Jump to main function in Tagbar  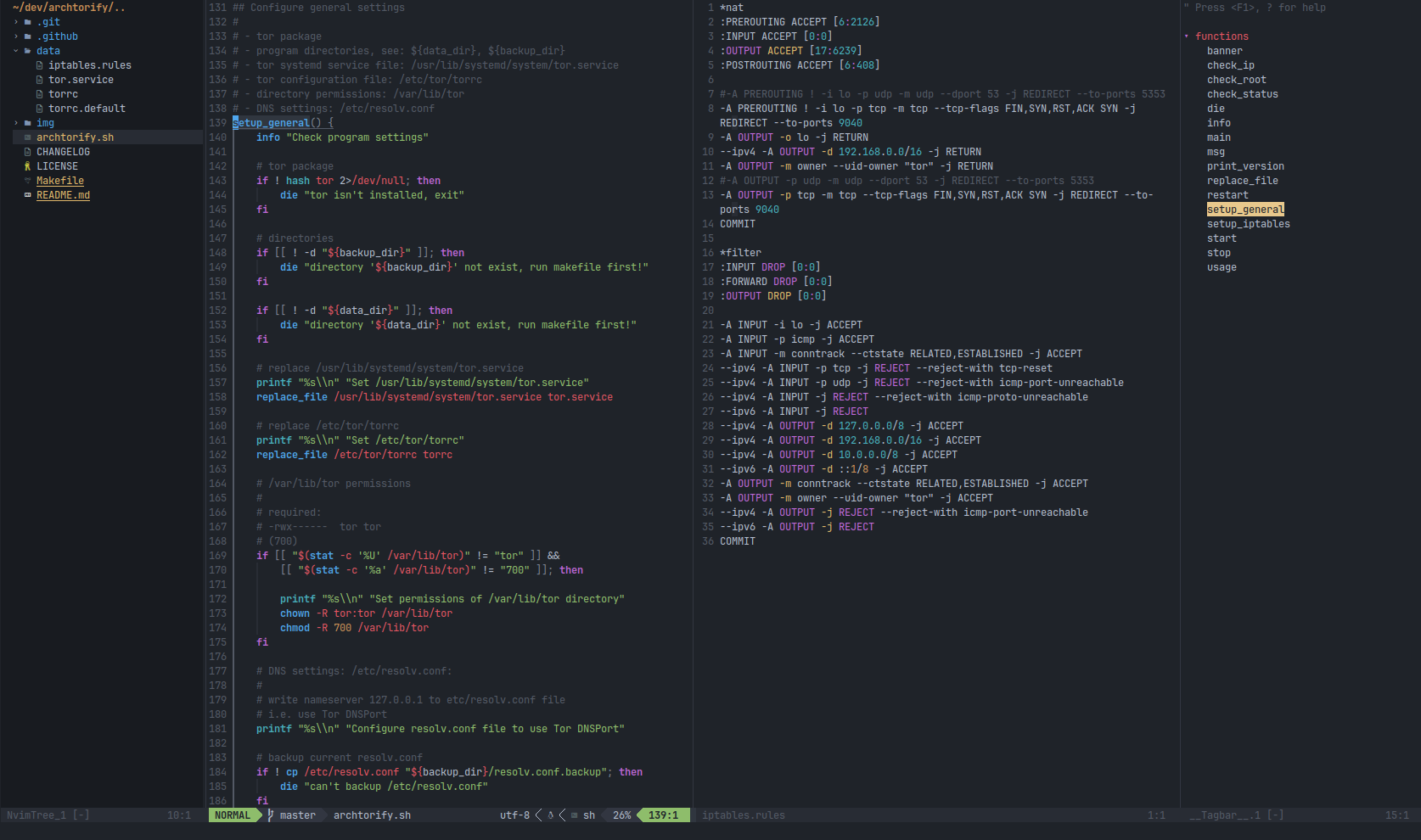[1219, 137]
